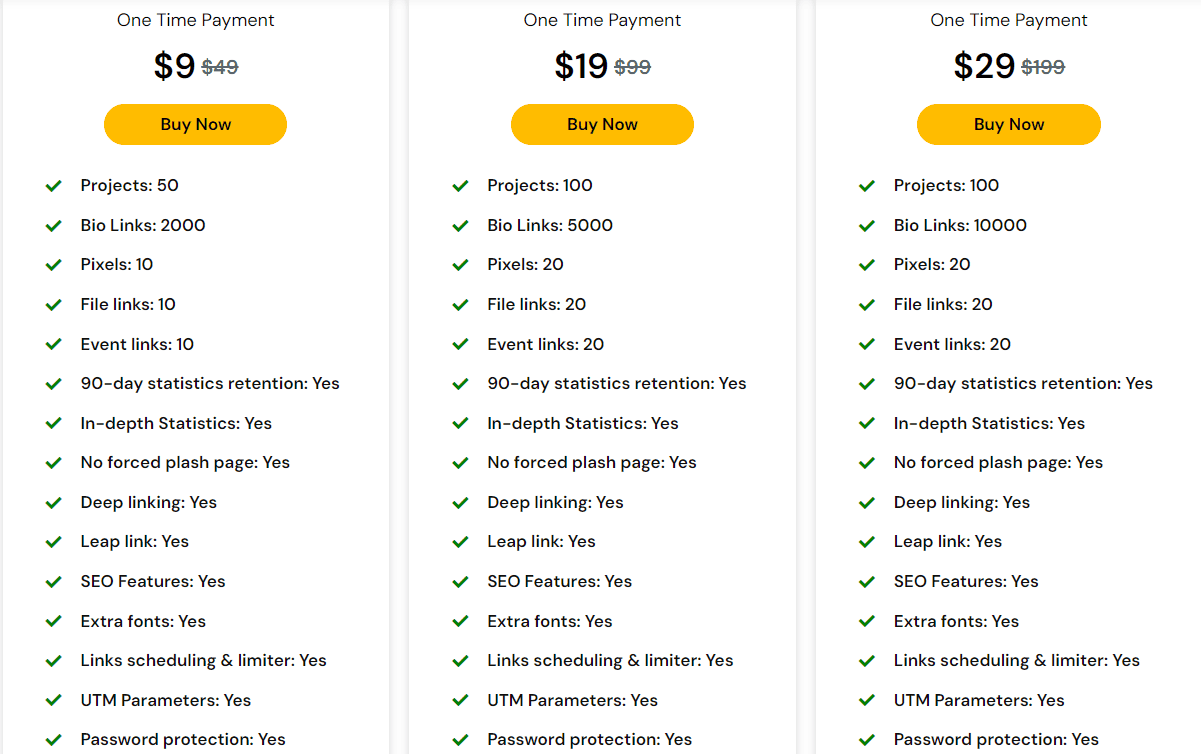Click checkmark beside Bio Links: 2000

pyautogui.click(x=54, y=226)
